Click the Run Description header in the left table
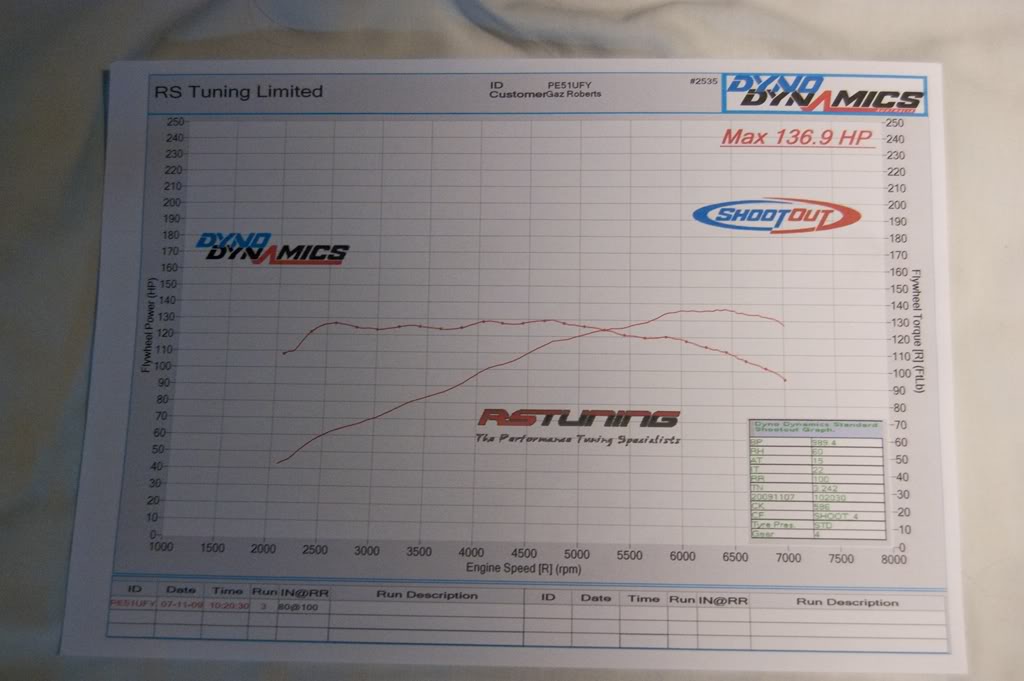 [426, 595]
